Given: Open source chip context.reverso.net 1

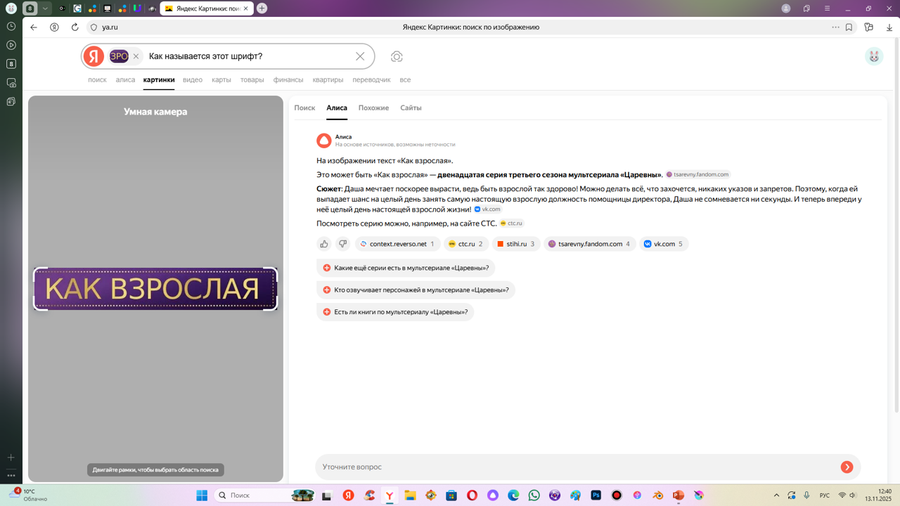Looking at the screenshot, I should tap(397, 244).
